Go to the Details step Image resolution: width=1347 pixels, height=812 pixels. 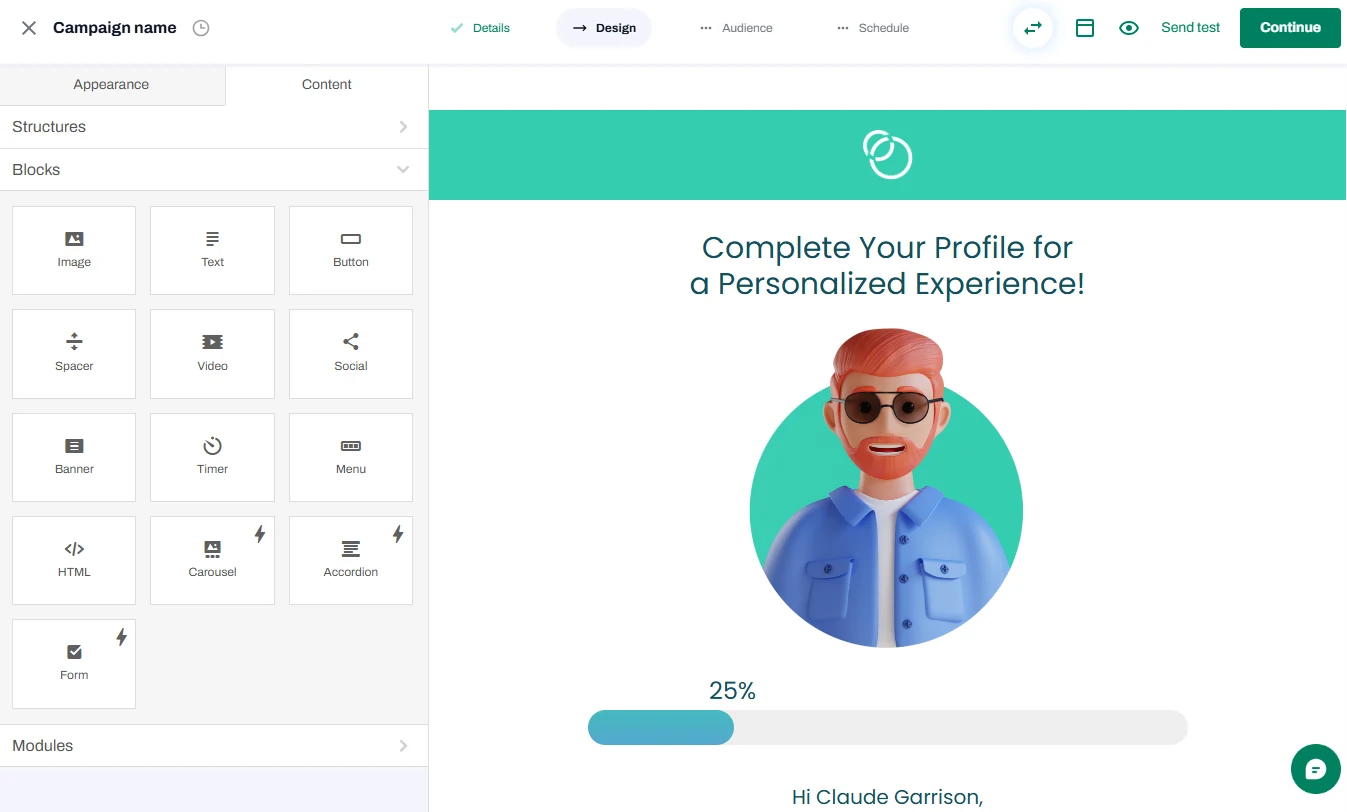click(480, 28)
